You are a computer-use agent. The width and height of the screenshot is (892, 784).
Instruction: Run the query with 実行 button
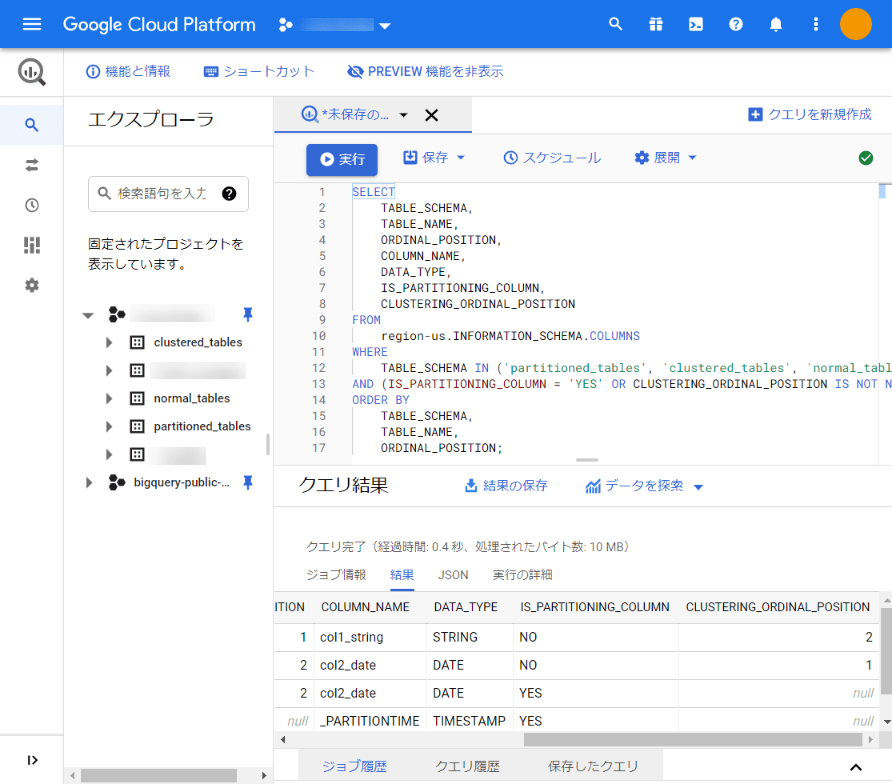343,159
